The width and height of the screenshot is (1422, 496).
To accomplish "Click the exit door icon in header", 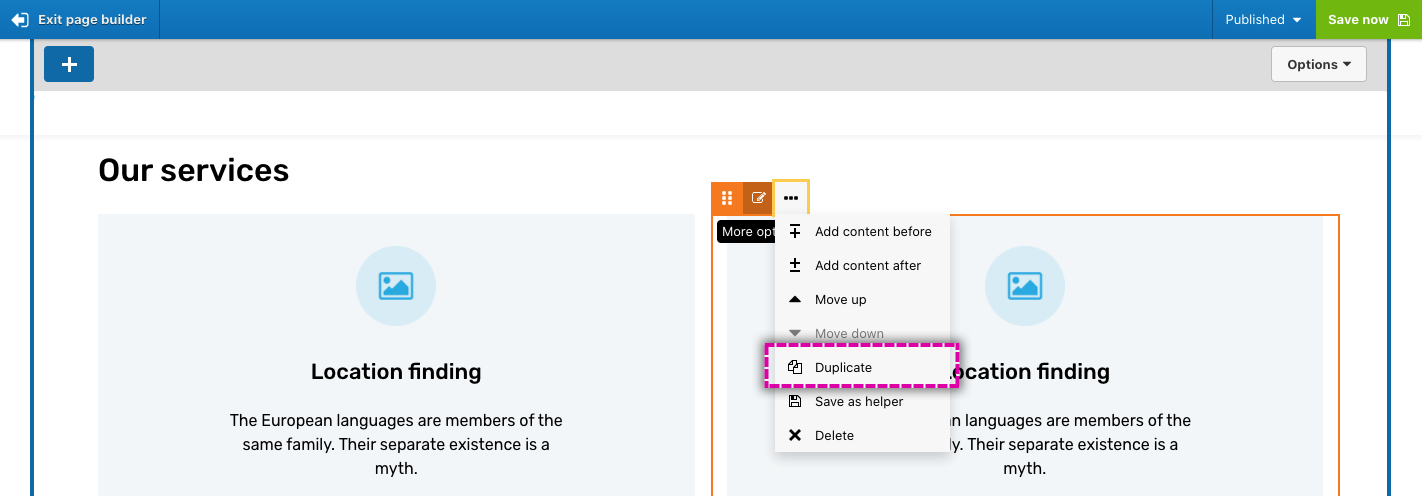I will coord(20,20).
